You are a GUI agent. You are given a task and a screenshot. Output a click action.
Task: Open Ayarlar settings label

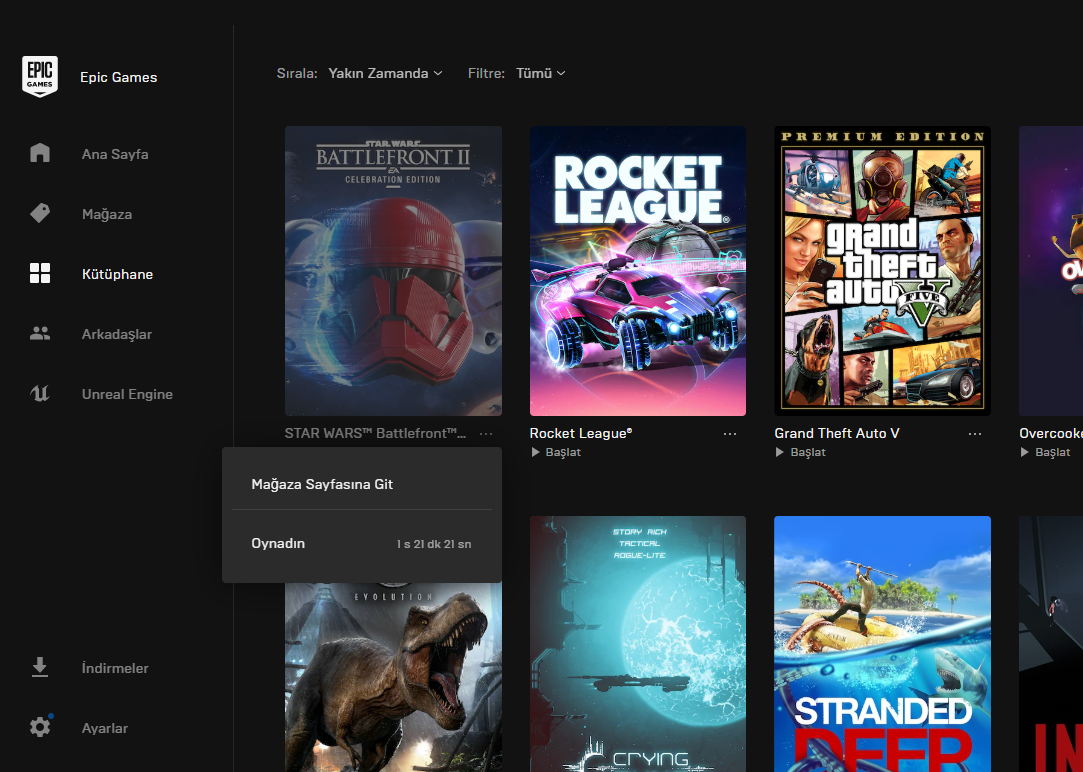tap(105, 728)
